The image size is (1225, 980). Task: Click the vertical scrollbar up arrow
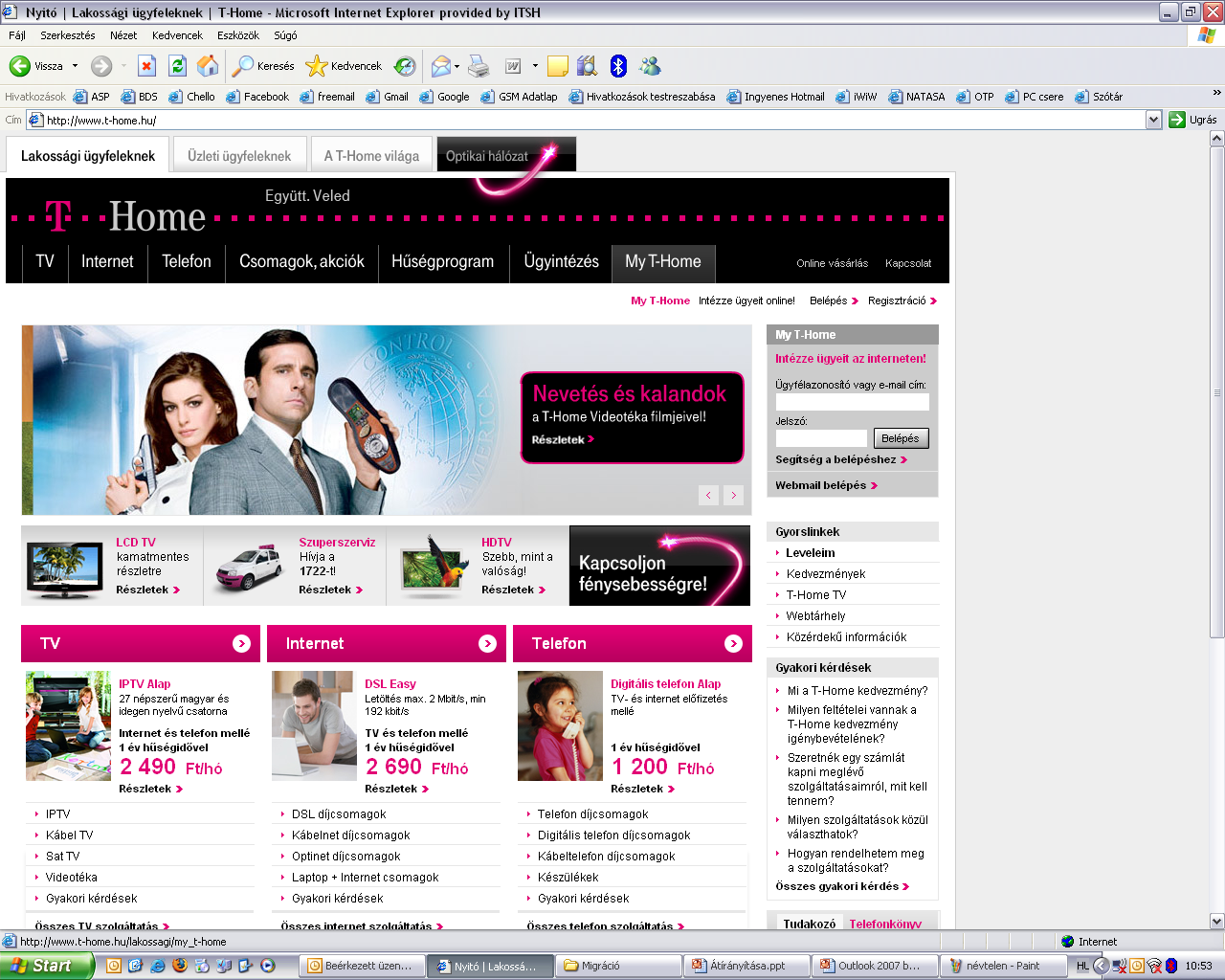click(x=1217, y=139)
